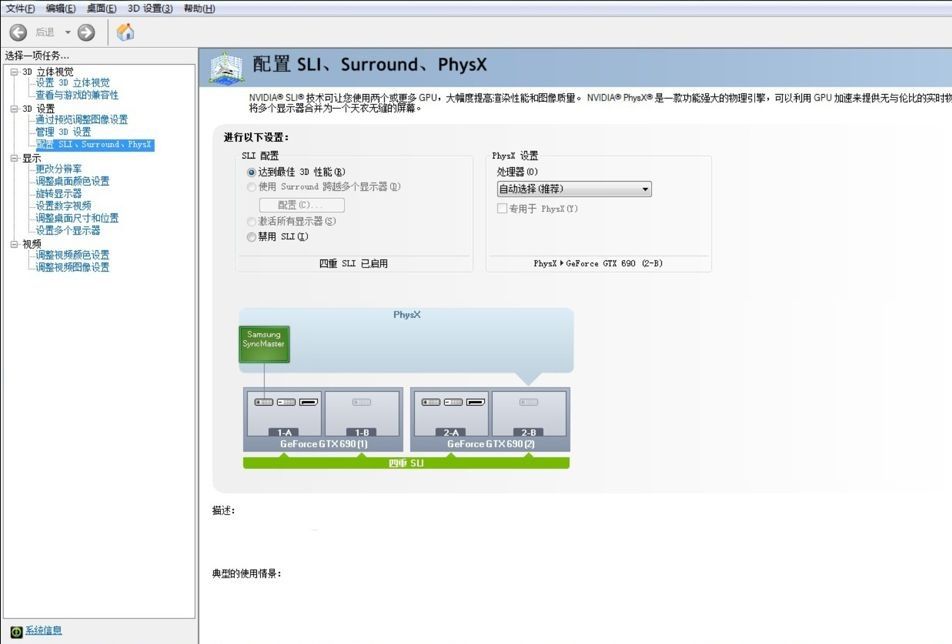The width and height of the screenshot is (952, 644).
Task: Open 查看与游戏的兼容性 task
Action: click(76, 95)
